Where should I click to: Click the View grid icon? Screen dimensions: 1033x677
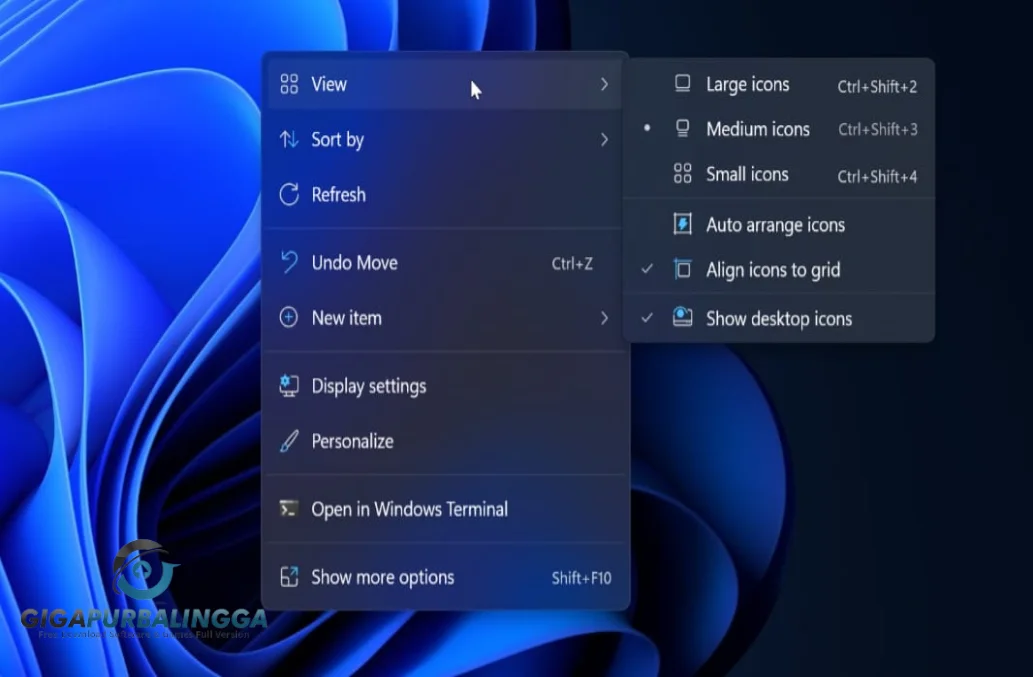click(x=289, y=84)
